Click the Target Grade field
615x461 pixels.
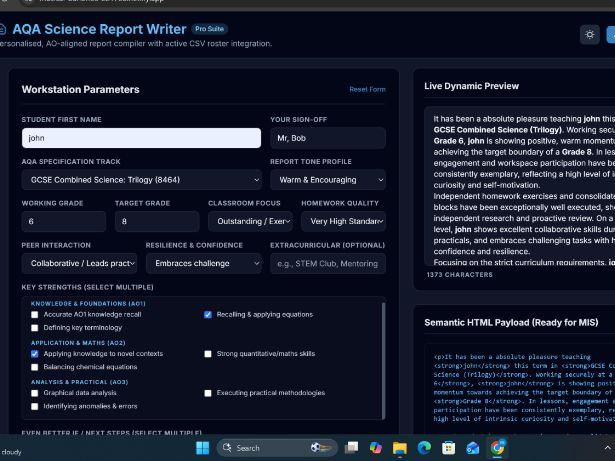click(x=157, y=221)
